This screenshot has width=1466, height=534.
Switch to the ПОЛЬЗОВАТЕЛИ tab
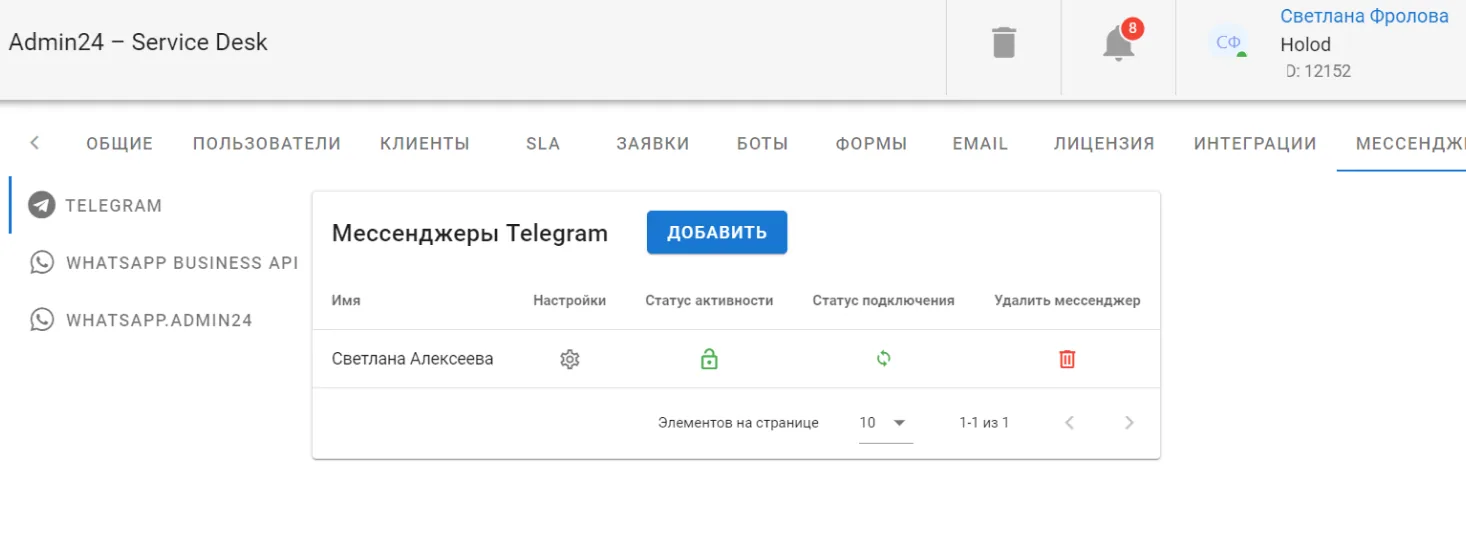(267, 143)
